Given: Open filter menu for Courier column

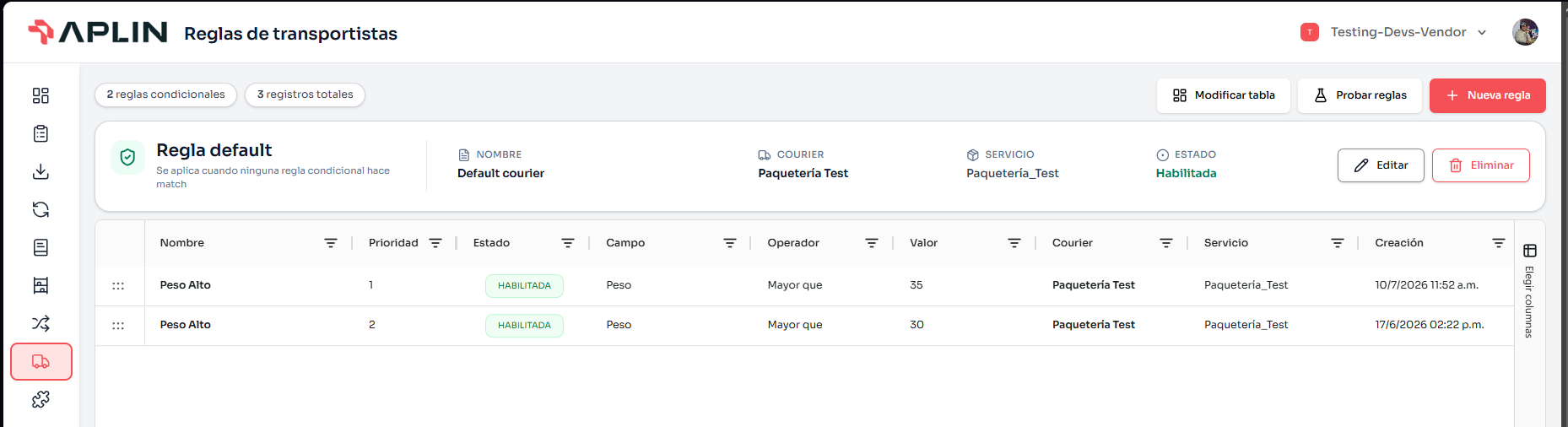Looking at the screenshot, I should [1166, 243].
